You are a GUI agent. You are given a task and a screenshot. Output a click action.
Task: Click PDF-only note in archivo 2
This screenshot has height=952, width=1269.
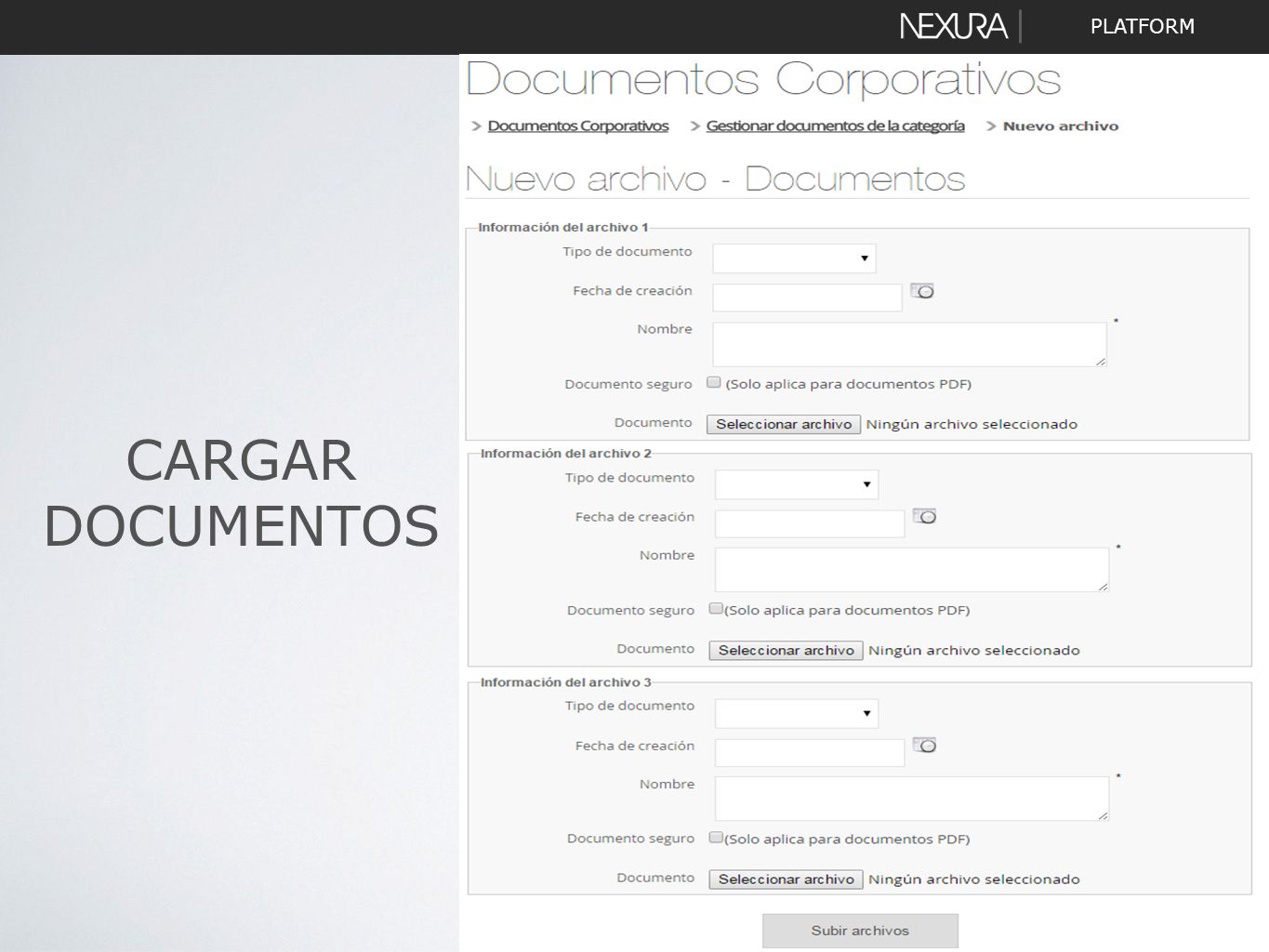pyautogui.click(x=847, y=610)
